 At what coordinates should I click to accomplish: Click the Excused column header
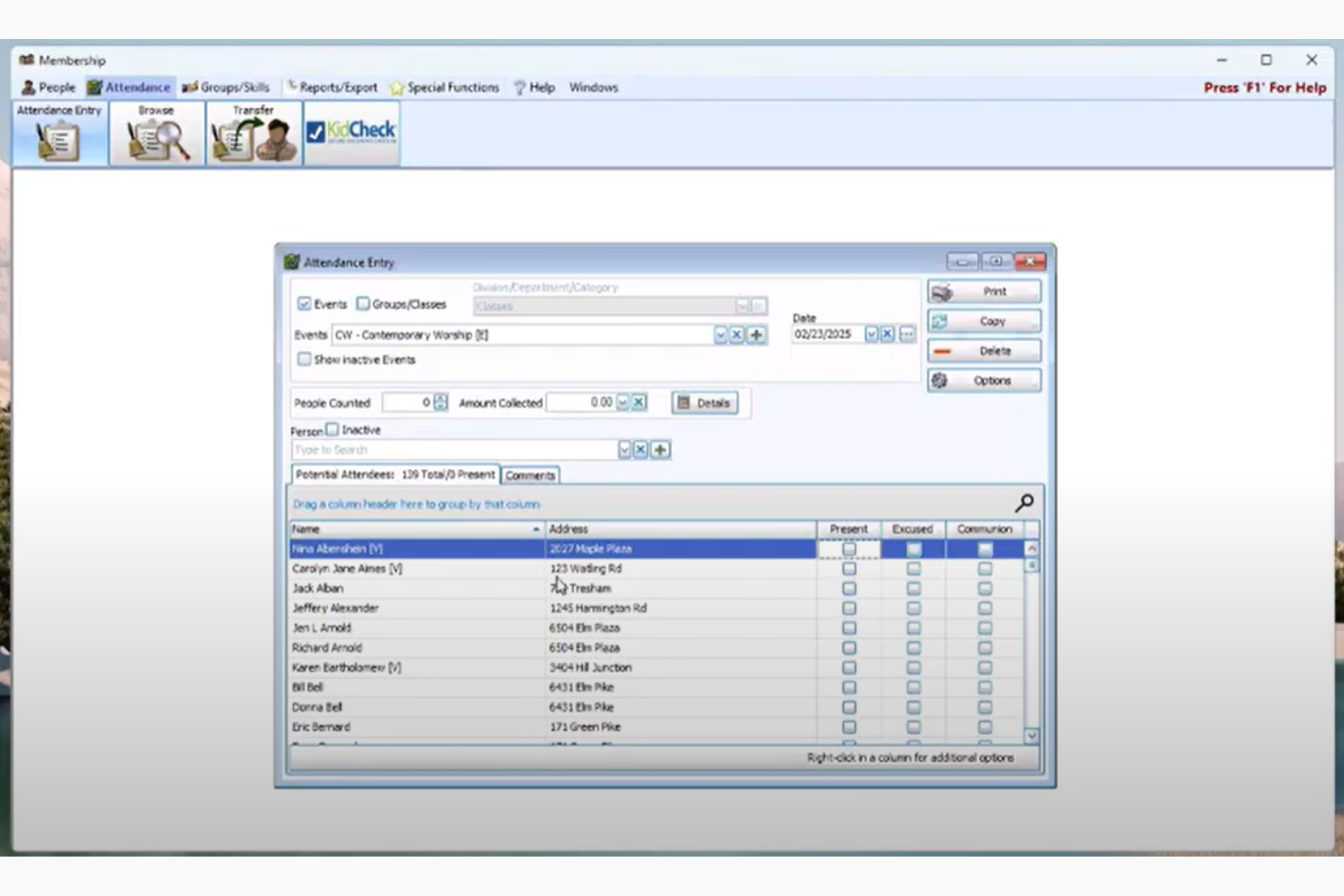pyautogui.click(x=913, y=529)
